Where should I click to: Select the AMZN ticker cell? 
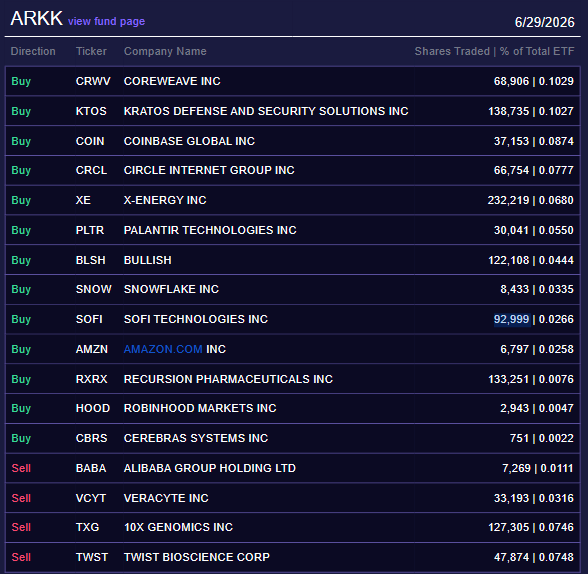(x=92, y=349)
